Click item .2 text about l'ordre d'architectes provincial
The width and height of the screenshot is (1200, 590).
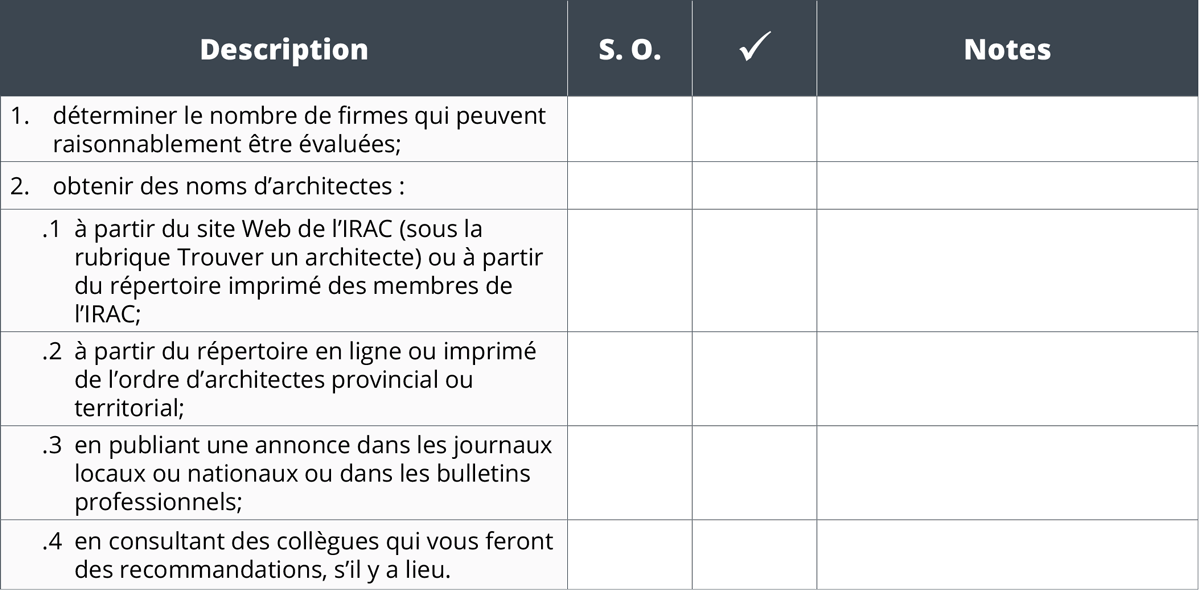coord(305,380)
